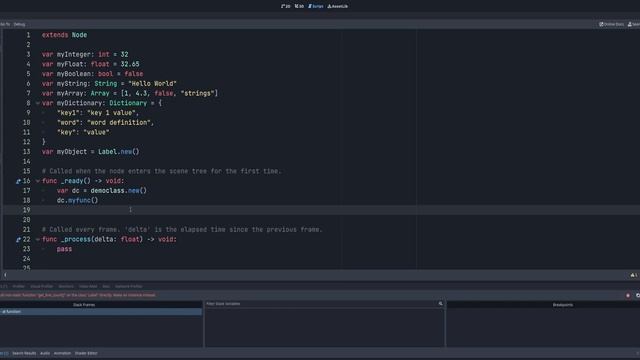Click the red error message in debugger

[78, 295]
